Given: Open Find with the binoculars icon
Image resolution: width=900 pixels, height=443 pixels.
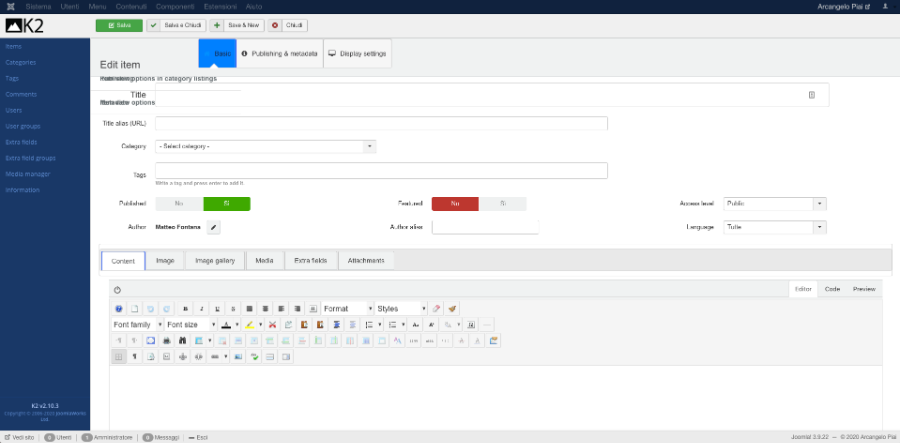Looking at the screenshot, I should [183, 340].
